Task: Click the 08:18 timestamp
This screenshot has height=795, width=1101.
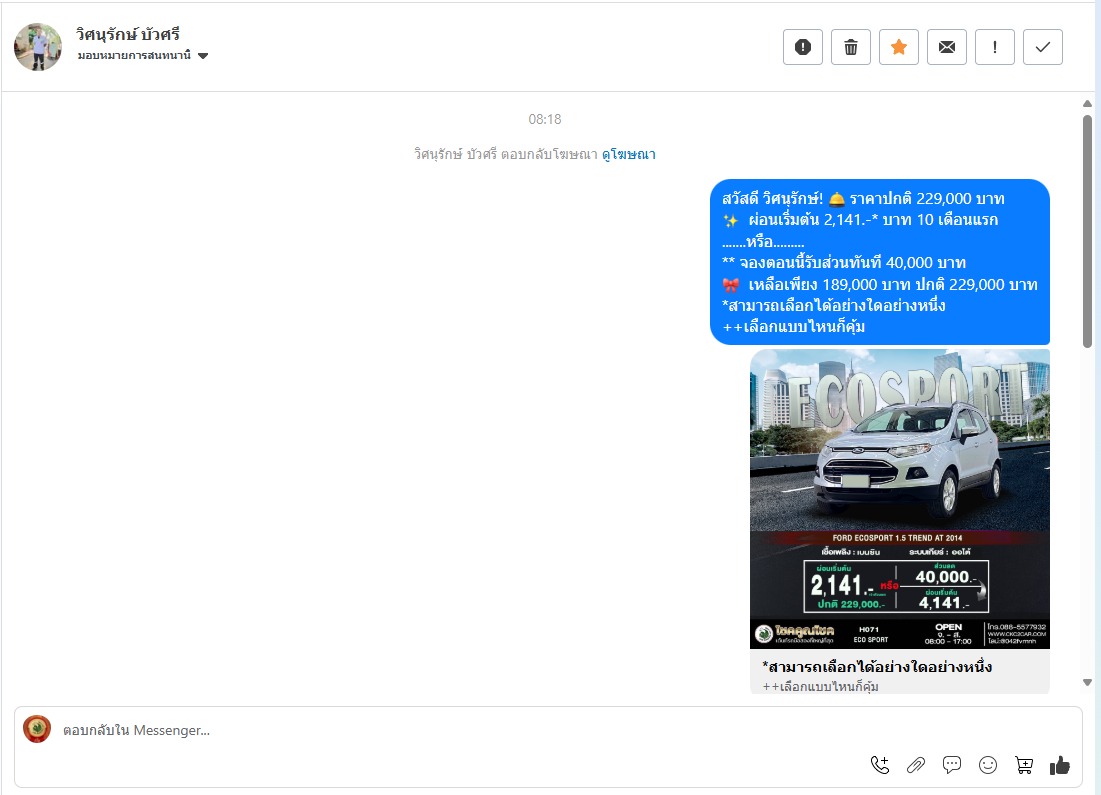Action: pyautogui.click(x=545, y=119)
